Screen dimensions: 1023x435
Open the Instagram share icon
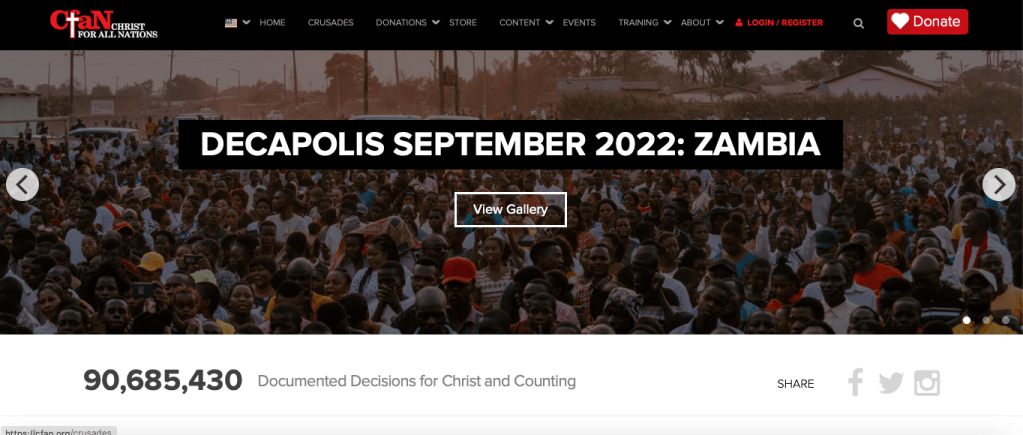[x=927, y=383]
